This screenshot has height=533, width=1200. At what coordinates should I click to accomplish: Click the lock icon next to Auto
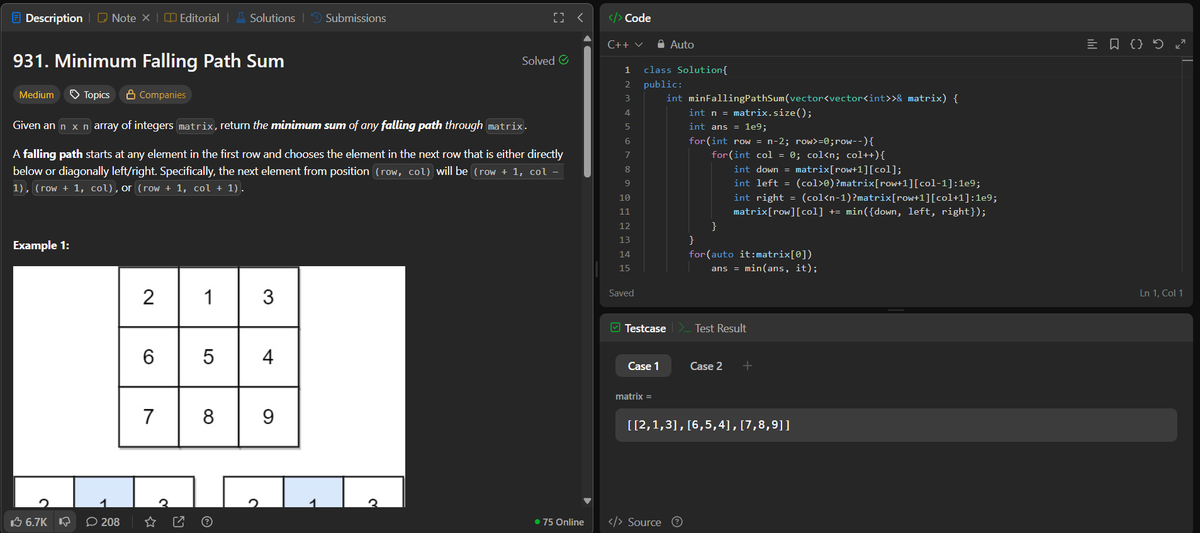coord(660,45)
